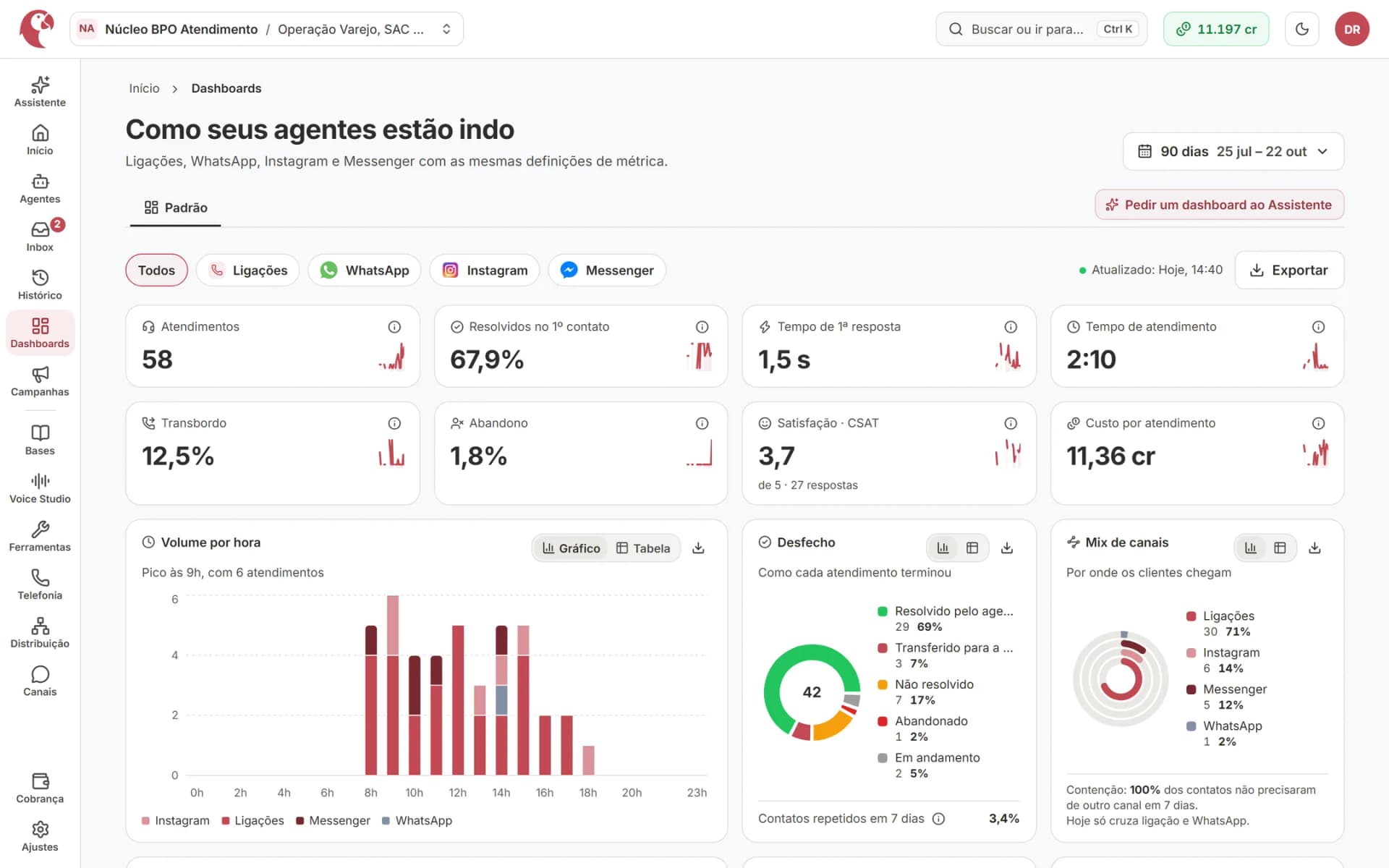
Task: Switch Desfecho to table view
Action: pos(972,548)
